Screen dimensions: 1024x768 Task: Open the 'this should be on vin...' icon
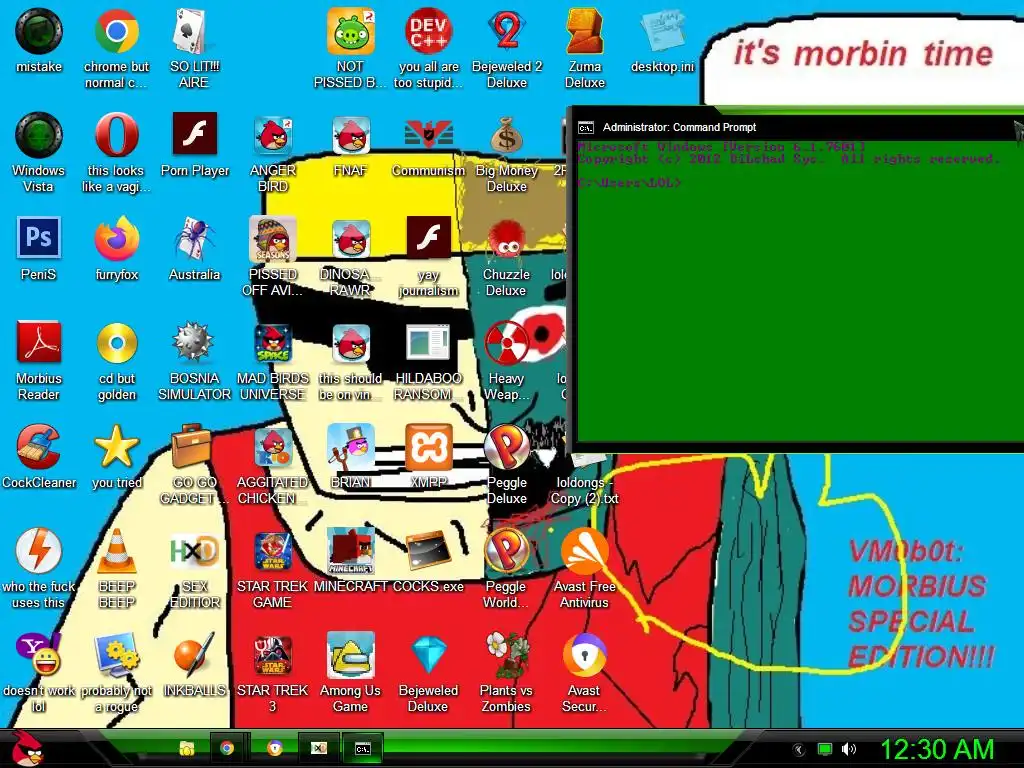coord(351,343)
